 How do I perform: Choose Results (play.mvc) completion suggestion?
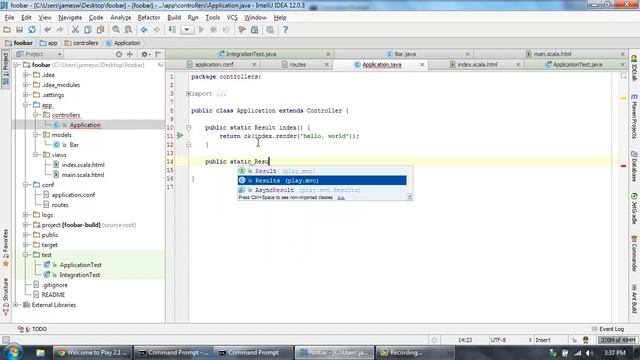tap(322, 180)
